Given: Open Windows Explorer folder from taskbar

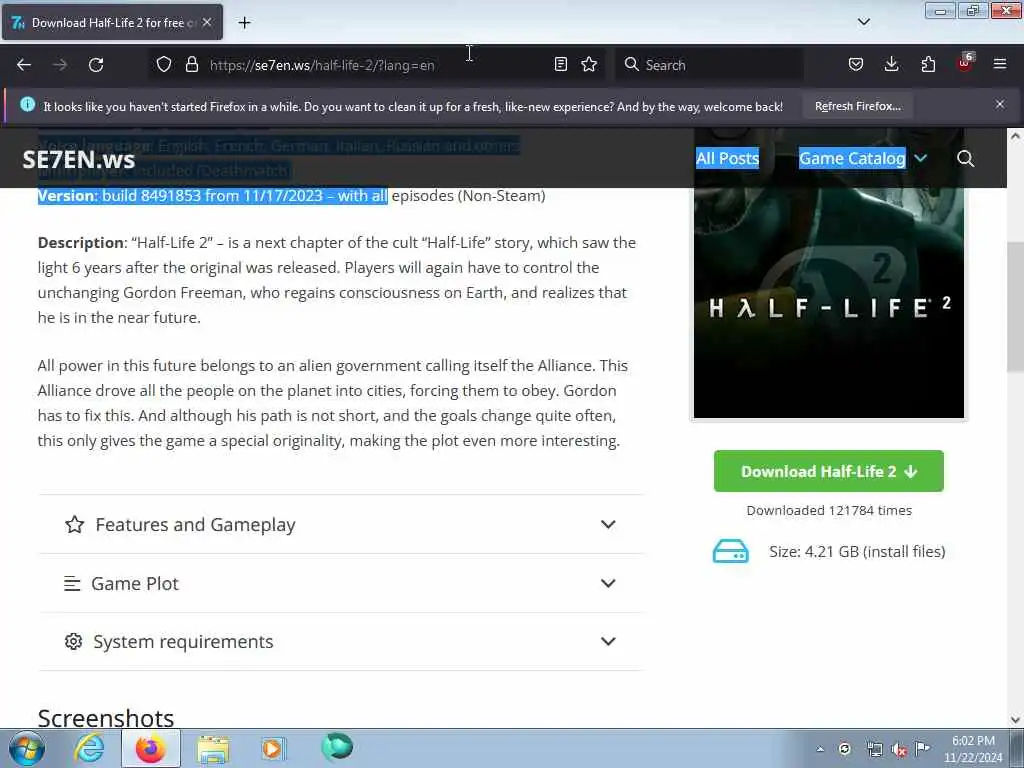Looking at the screenshot, I should coord(213,748).
